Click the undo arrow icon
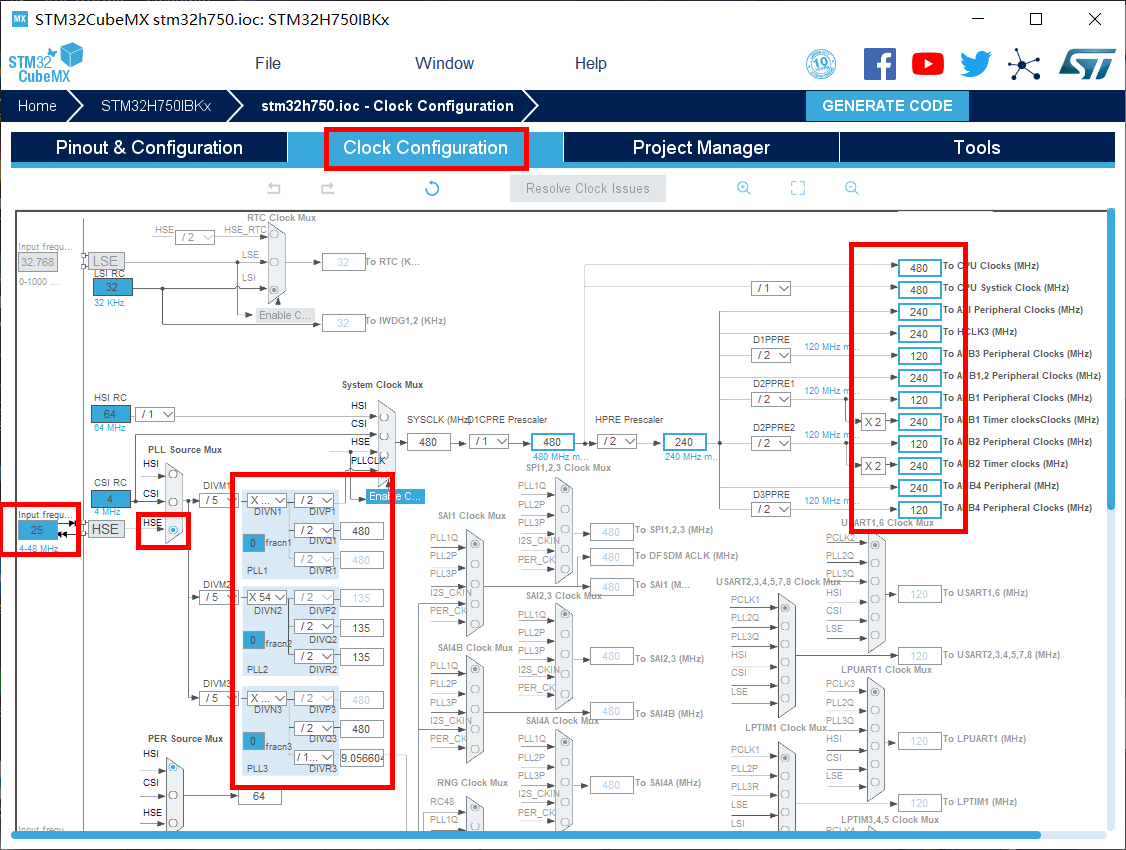Screen dimensions: 1126x850 (x=274, y=188)
